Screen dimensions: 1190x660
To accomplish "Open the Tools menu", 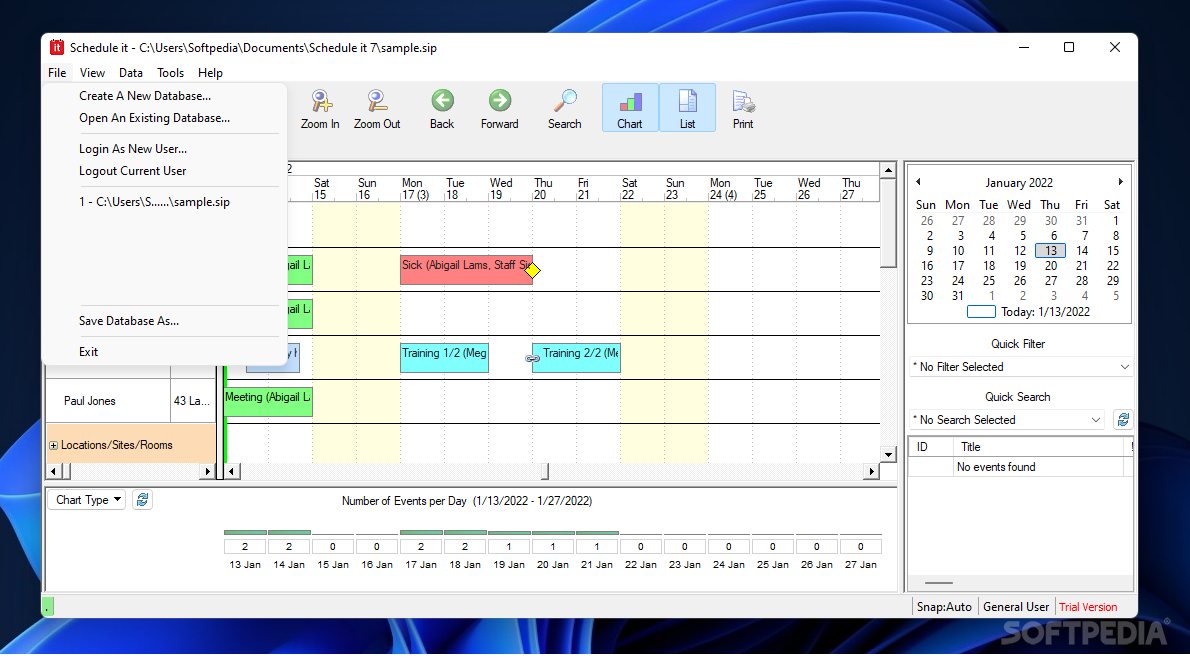I will [x=171, y=73].
